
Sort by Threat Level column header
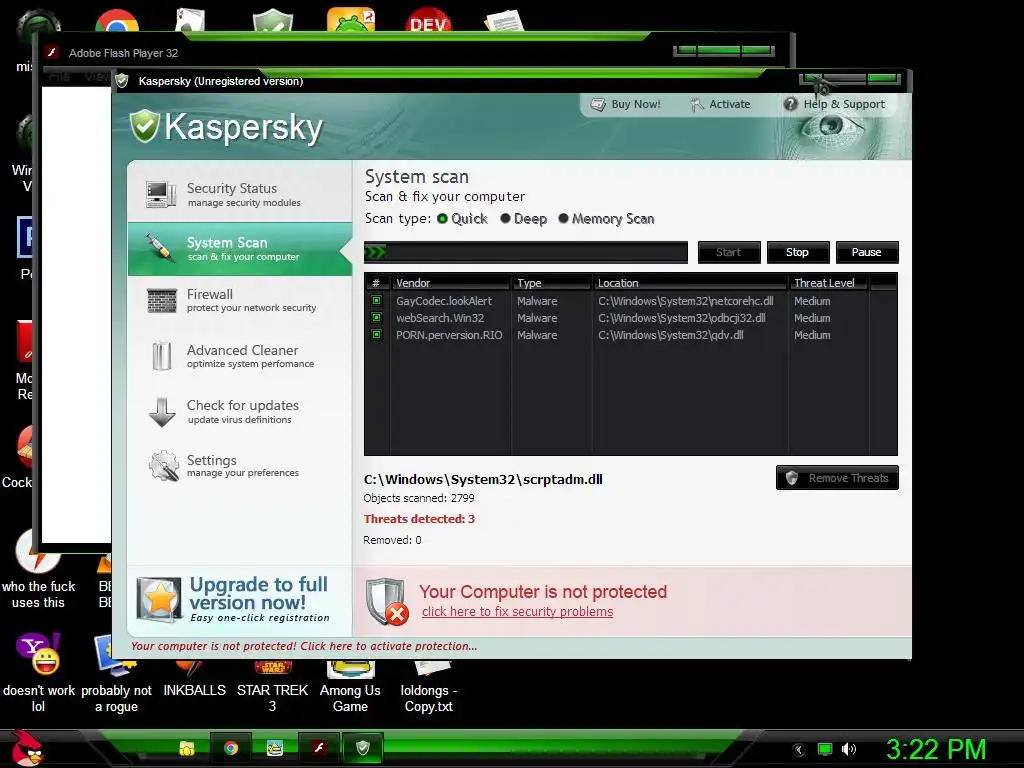828,283
